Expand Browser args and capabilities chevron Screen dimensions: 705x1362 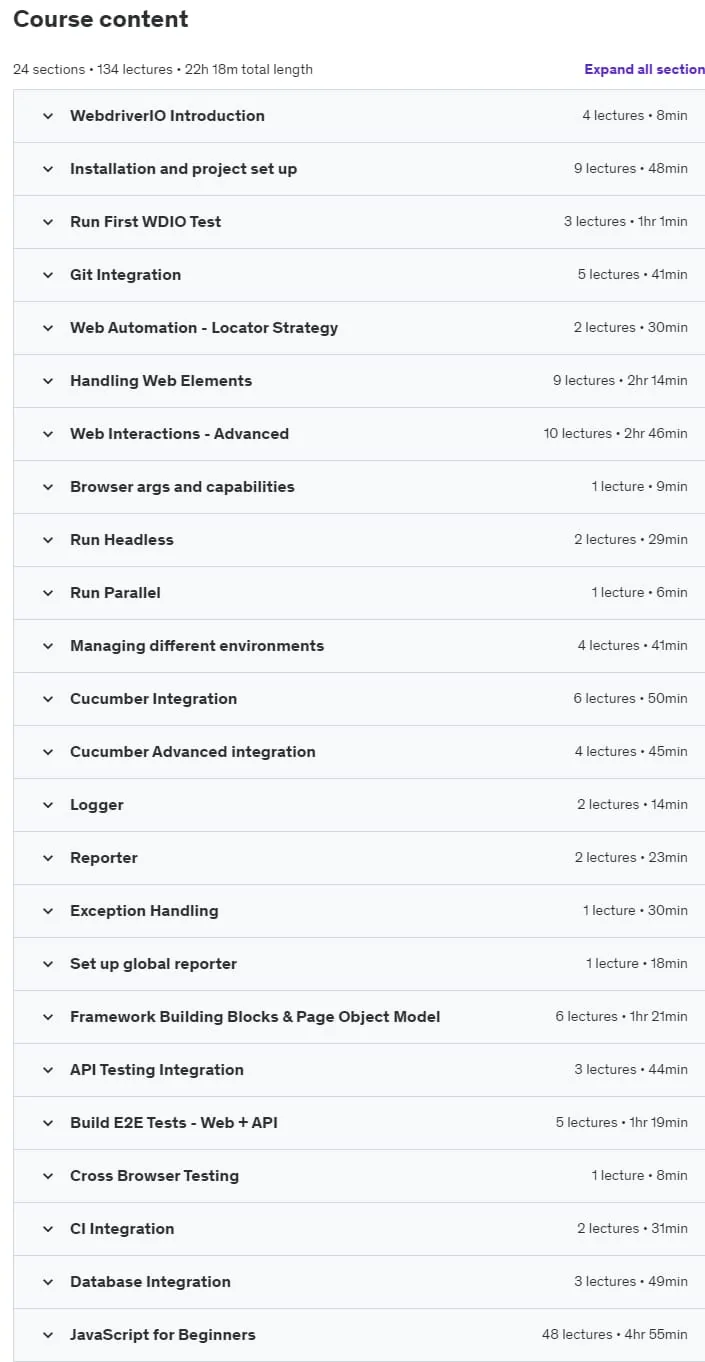pos(47,487)
